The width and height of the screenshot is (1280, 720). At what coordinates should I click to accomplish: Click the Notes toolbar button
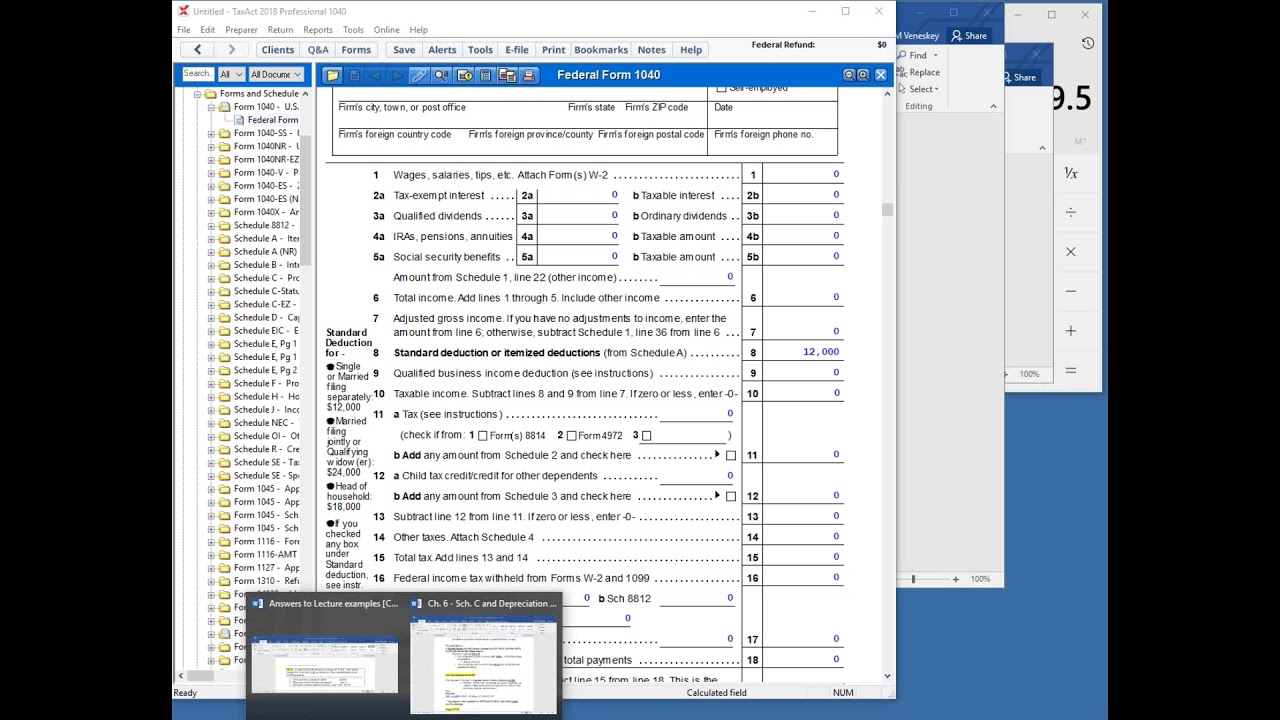tap(651, 50)
